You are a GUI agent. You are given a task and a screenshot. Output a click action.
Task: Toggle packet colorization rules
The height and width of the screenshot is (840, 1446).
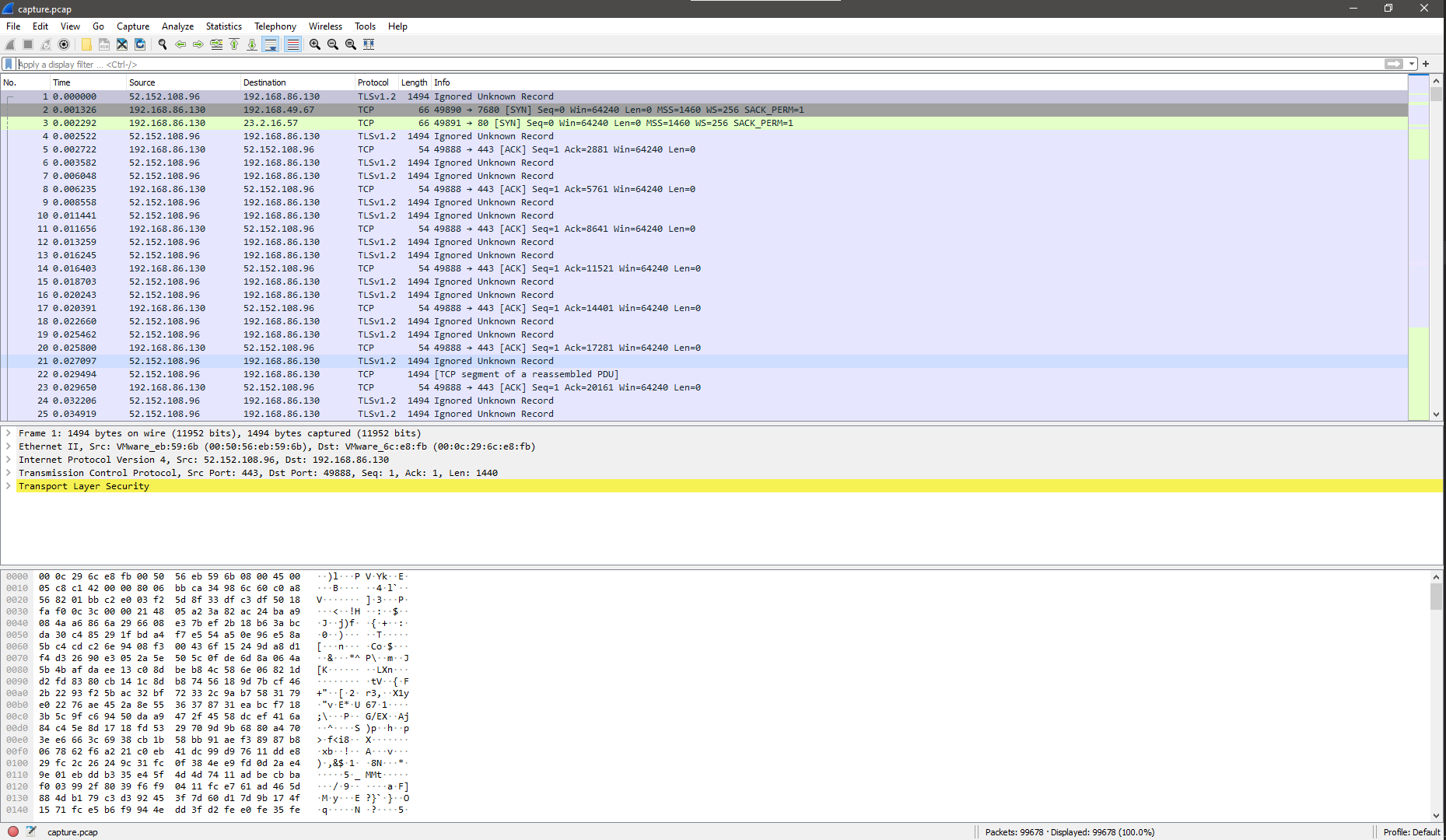pyautogui.click(x=292, y=44)
